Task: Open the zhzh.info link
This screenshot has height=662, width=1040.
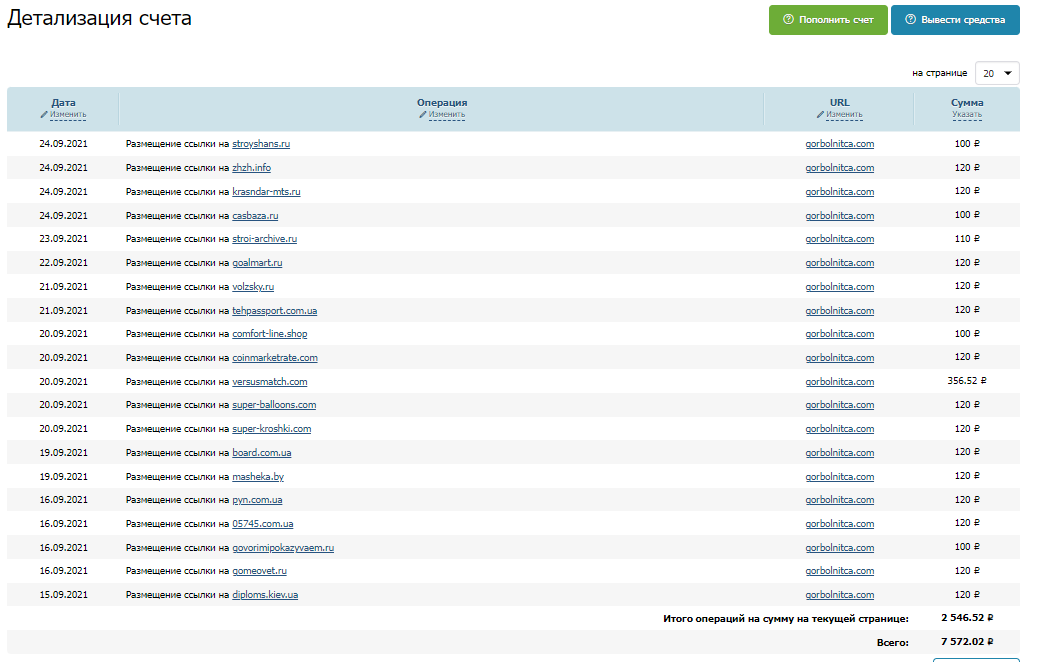Action: coord(251,168)
